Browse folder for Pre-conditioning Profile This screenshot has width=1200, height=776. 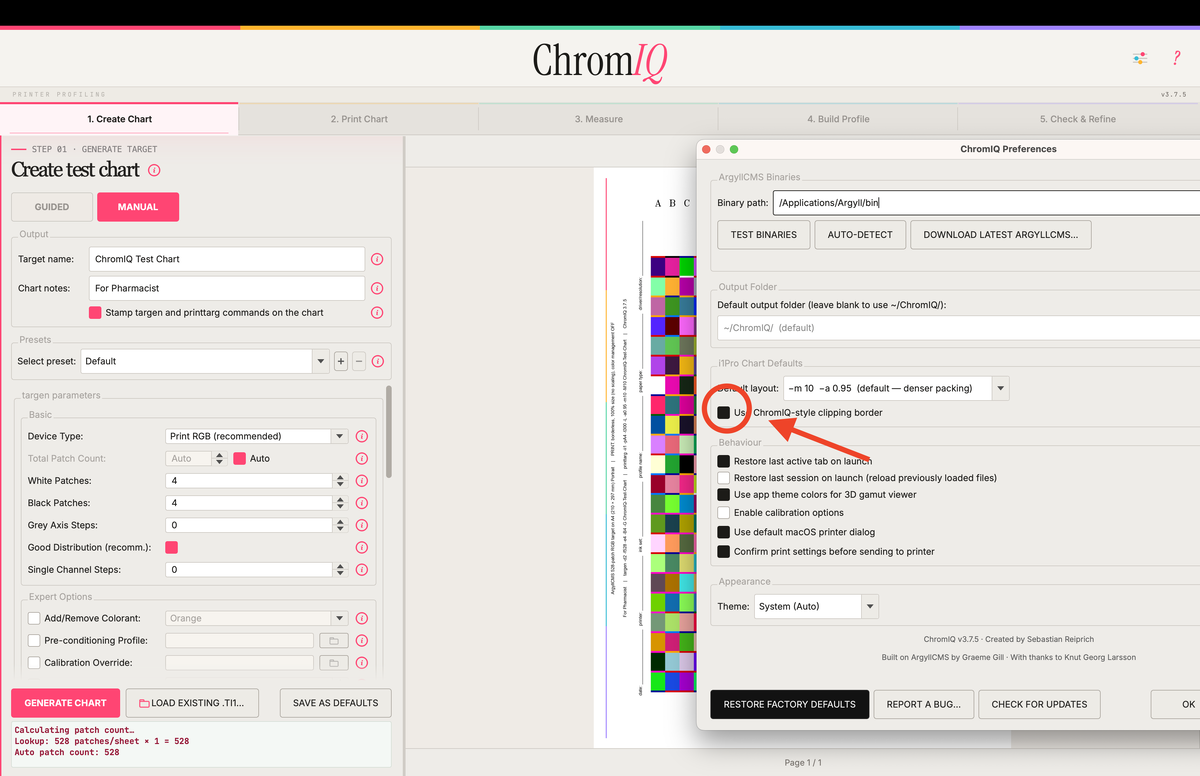click(333, 640)
